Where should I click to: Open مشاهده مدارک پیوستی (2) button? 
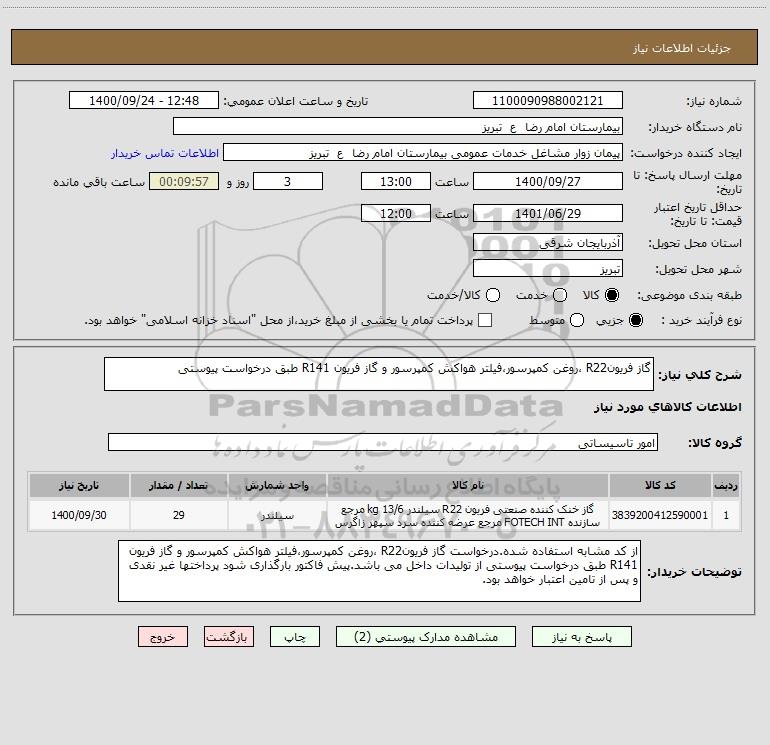pos(426,637)
